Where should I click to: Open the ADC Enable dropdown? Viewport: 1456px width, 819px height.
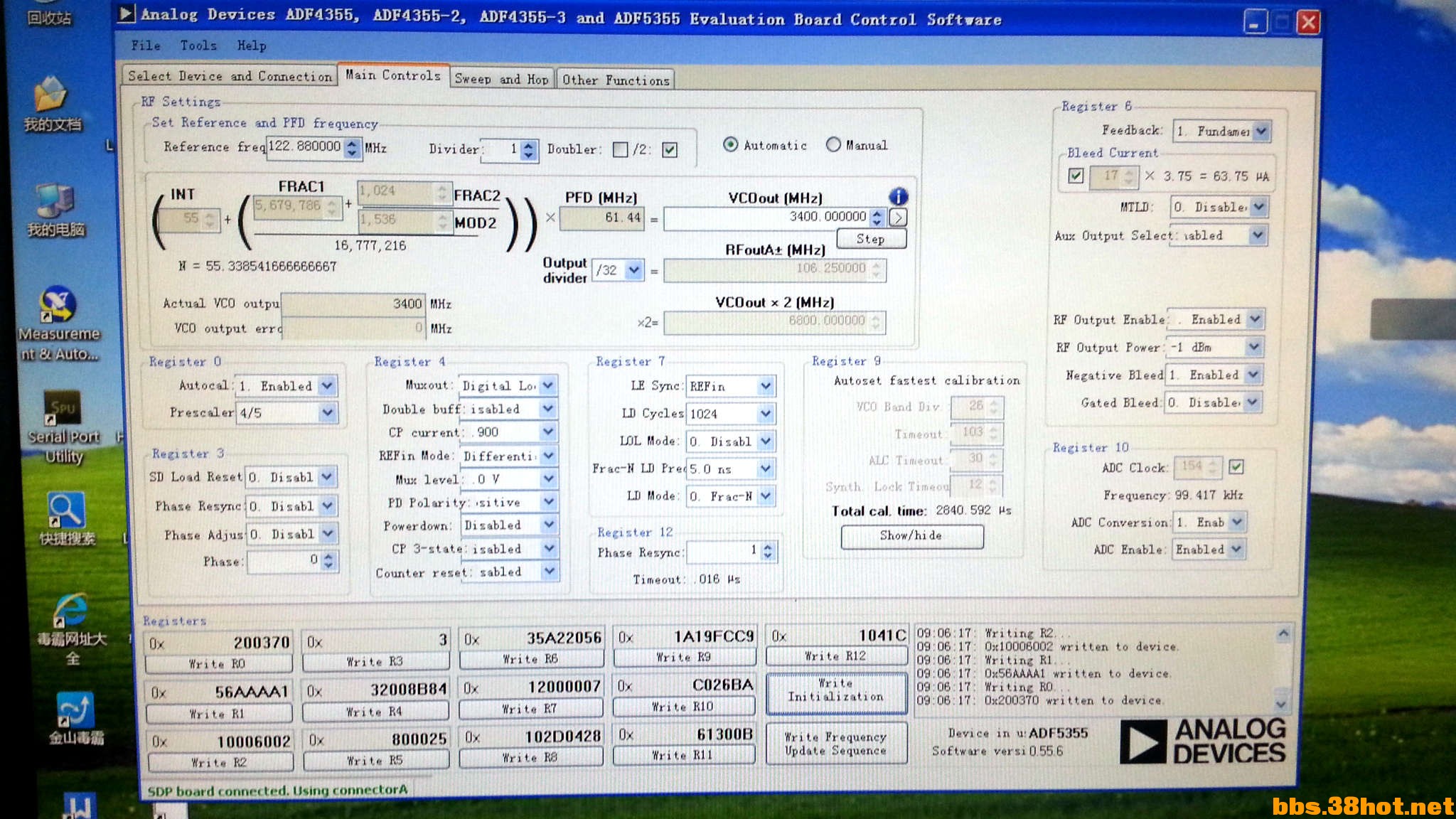[1209, 549]
